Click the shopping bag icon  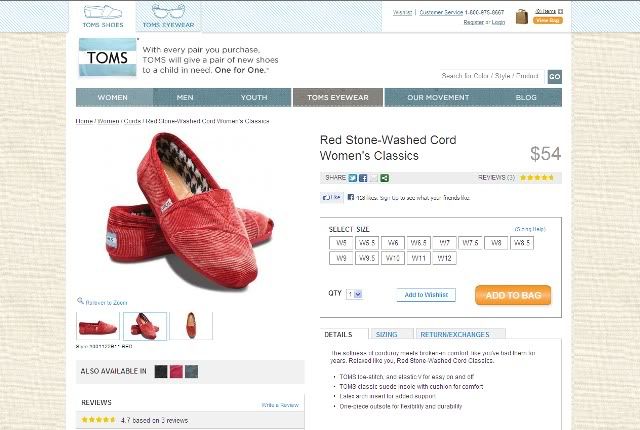tap(522, 17)
